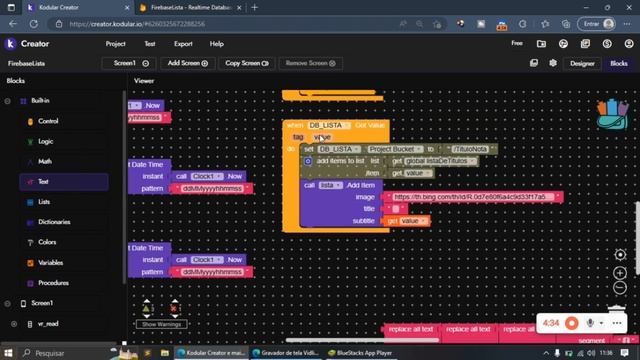The width and height of the screenshot is (640, 360).
Task: Click the browser address bar URL
Action: [x=137, y=24]
